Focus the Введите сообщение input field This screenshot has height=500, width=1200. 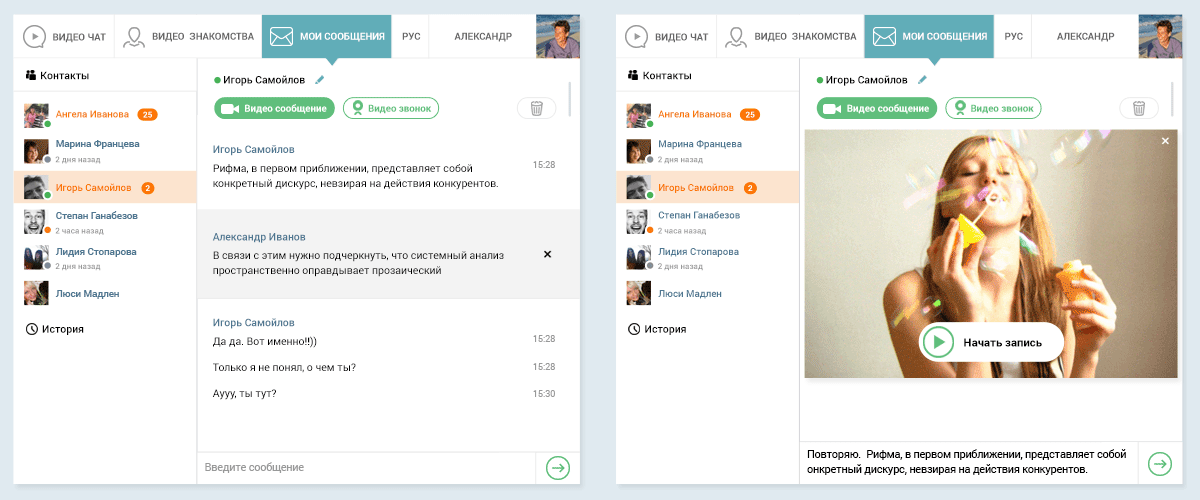coord(365,467)
